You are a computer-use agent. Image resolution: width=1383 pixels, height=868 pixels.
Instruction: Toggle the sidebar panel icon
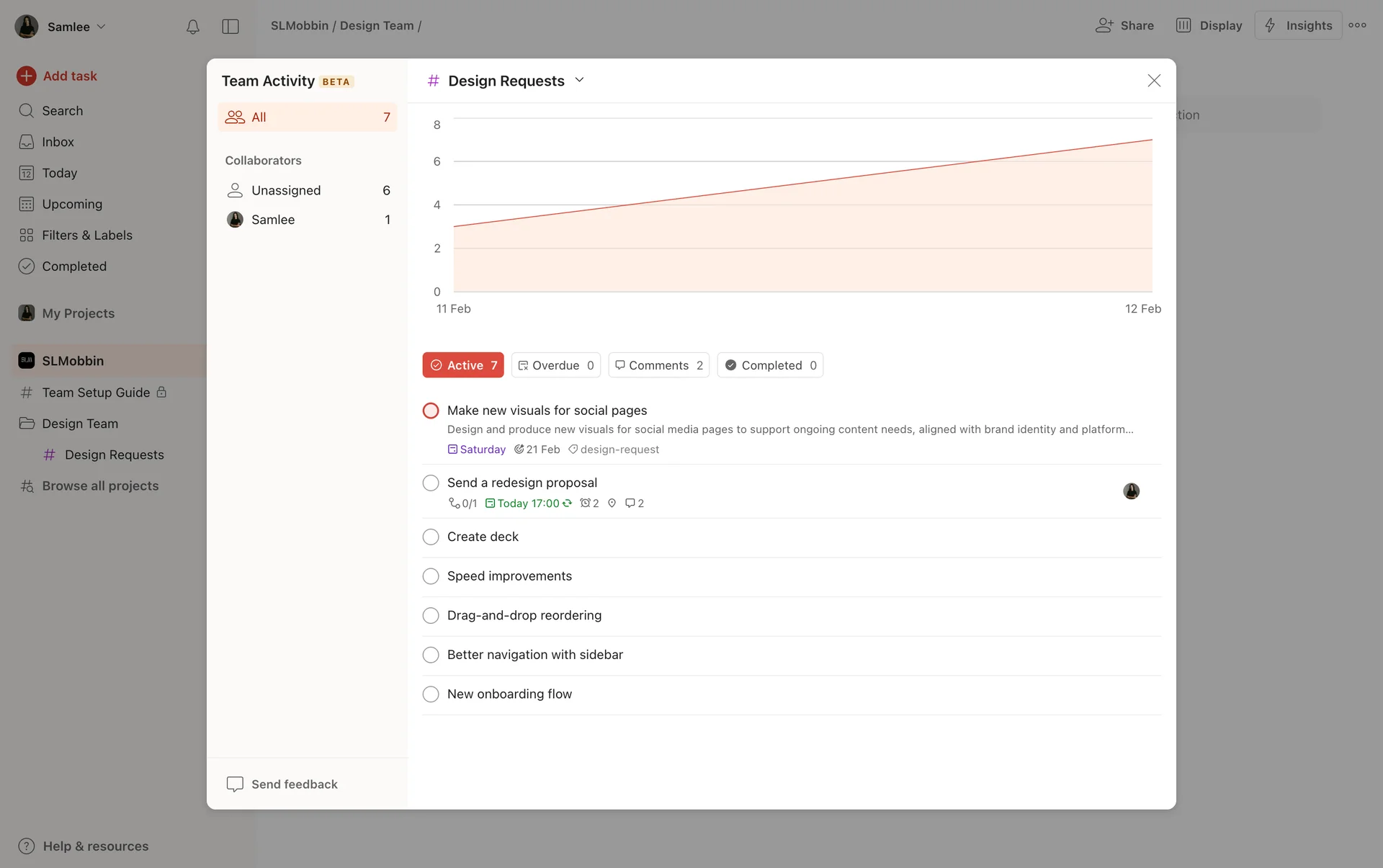(x=230, y=27)
